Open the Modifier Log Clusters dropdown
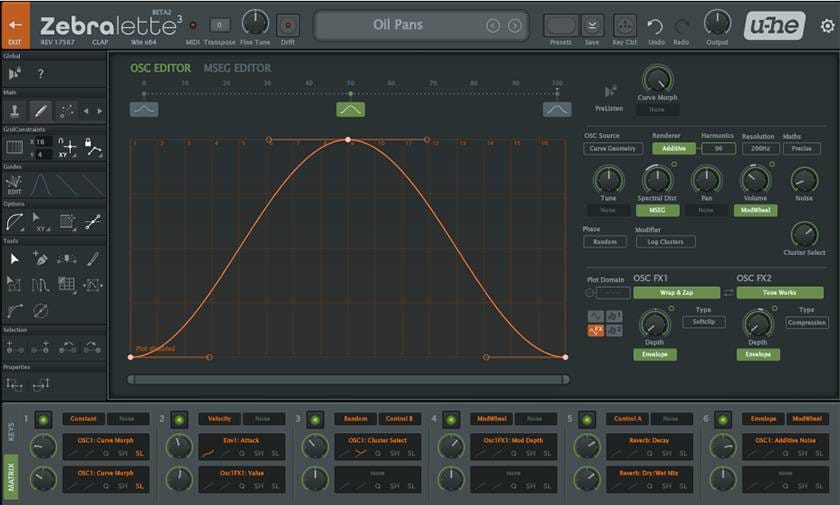The image size is (840, 505). coord(665,242)
